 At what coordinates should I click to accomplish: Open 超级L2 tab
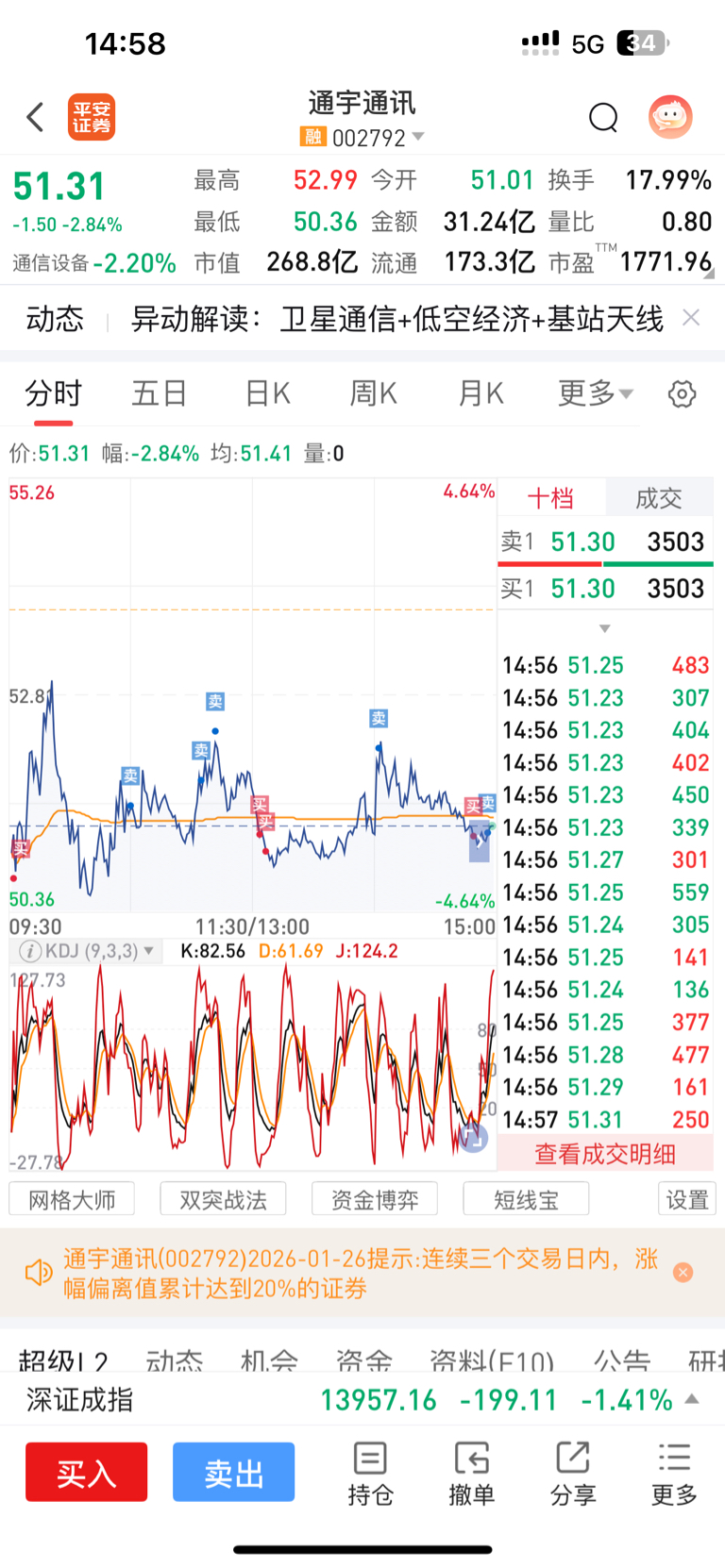click(63, 1360)
